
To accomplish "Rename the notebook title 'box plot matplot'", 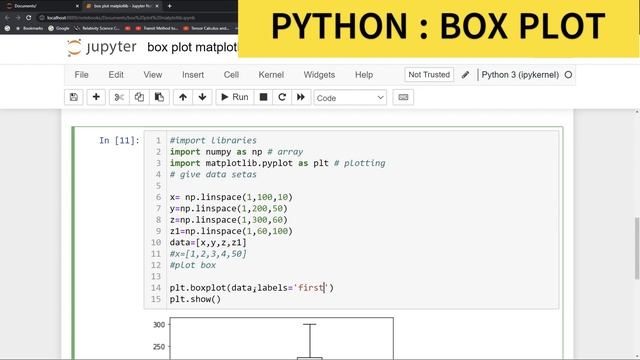I will [x=192, y=47].
